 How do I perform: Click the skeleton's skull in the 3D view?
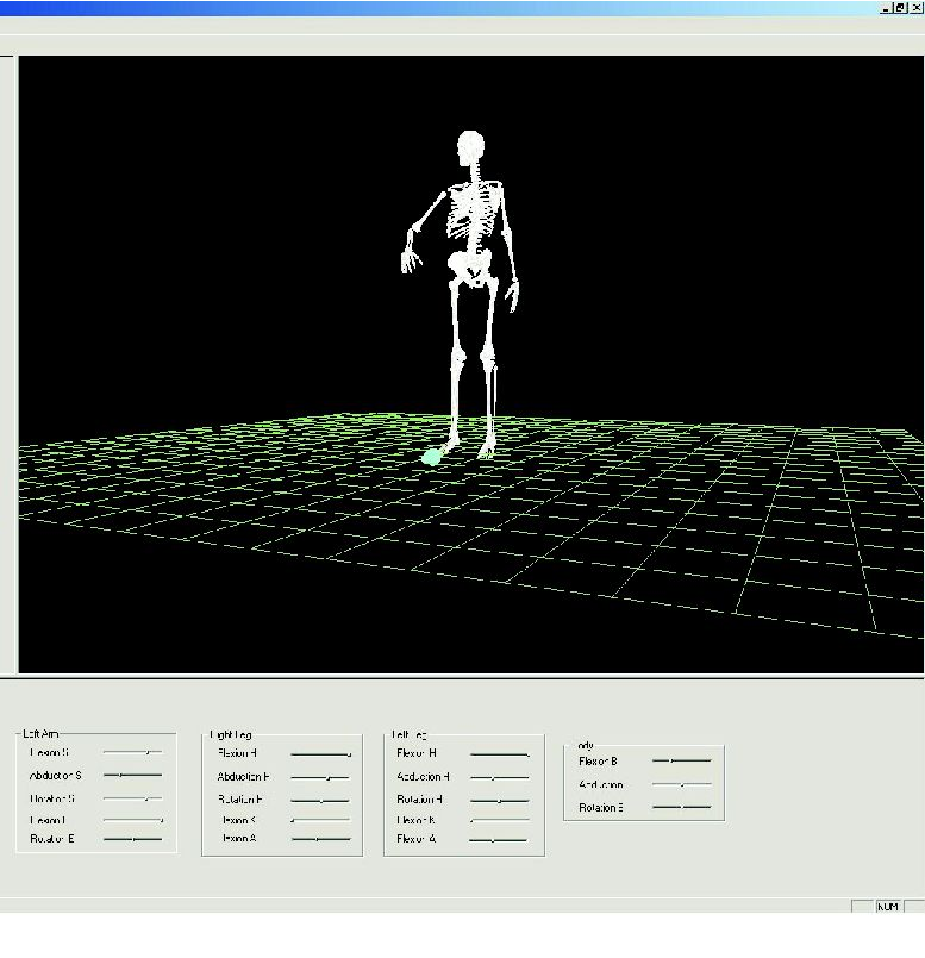470,147
